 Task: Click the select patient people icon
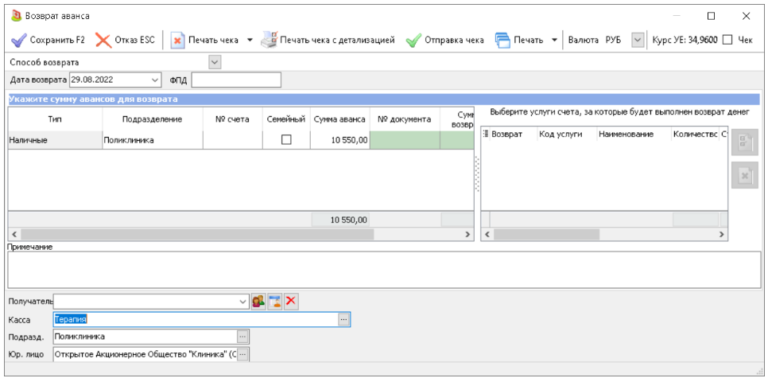pyautogui.click(x=258, y=302)
